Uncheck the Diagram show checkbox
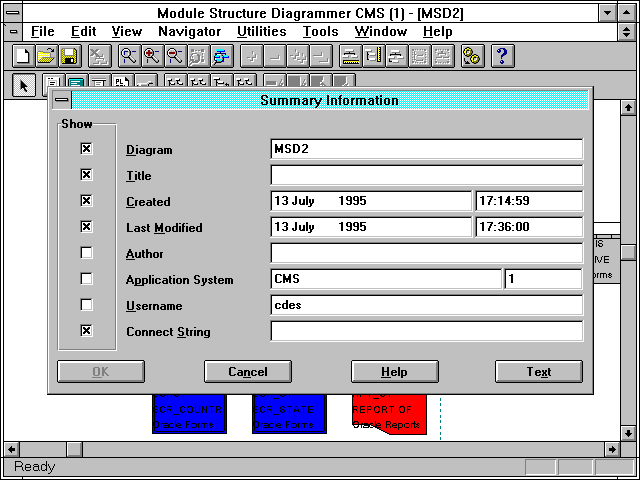The width and height of the screenshot is (640, 480). [86, 148]
